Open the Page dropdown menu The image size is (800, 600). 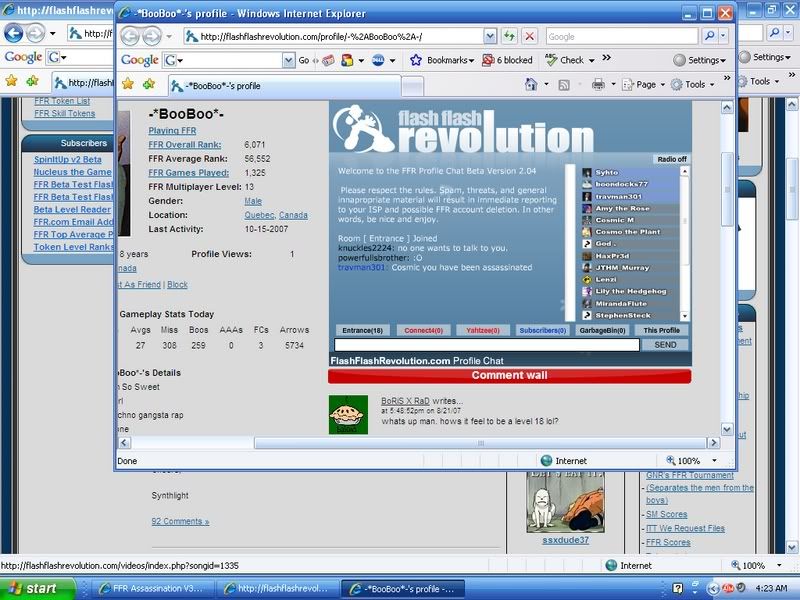point(646,85)
